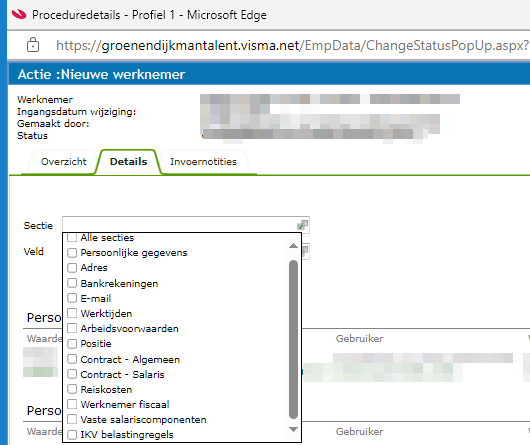530x445 pixels.
Task: Tick the Alle secties checkbox
Action: [x=72, y=237]
